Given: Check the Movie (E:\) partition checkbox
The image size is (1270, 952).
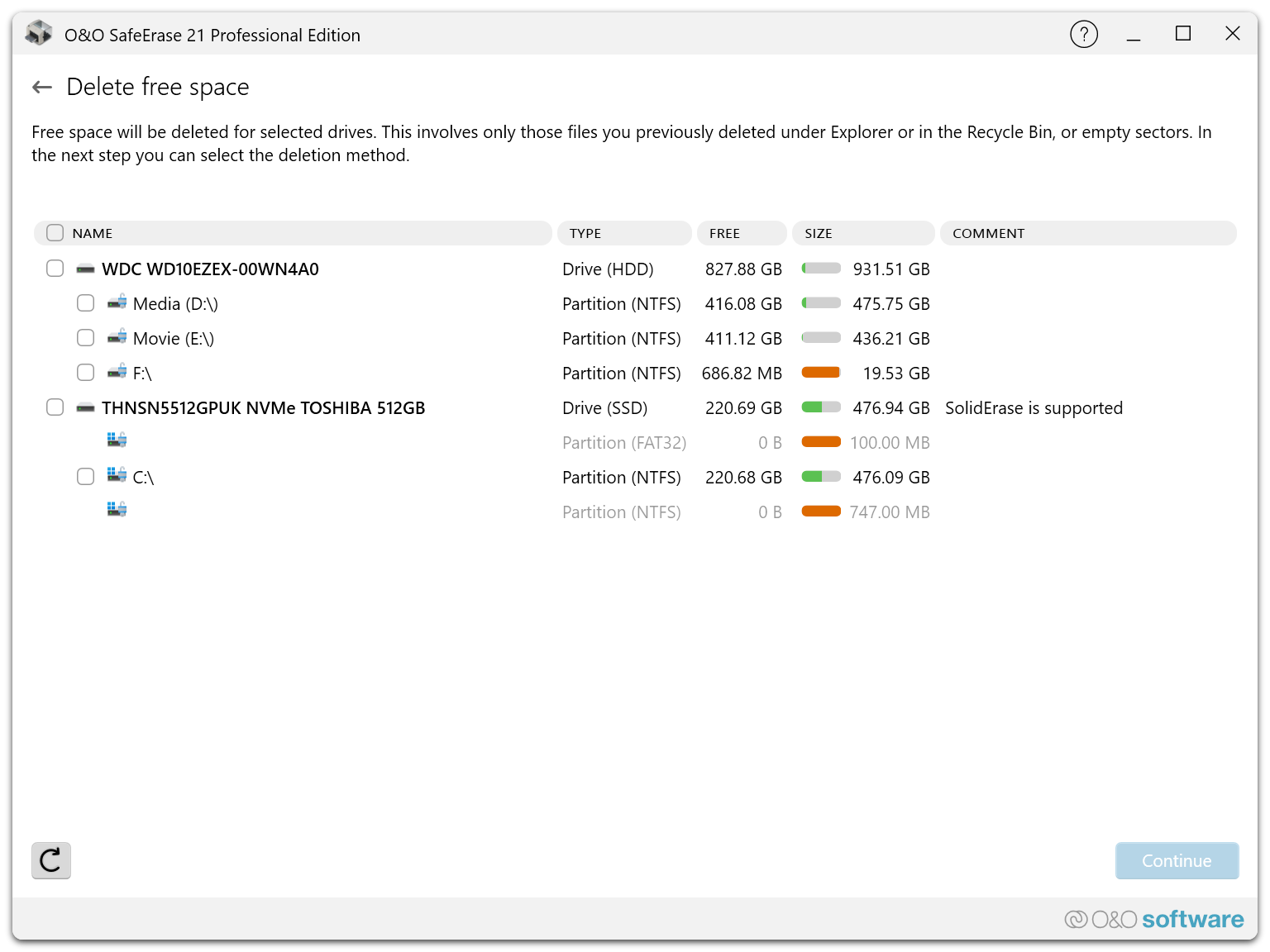Looking at the screenshot, I should (x=85, y=338).
